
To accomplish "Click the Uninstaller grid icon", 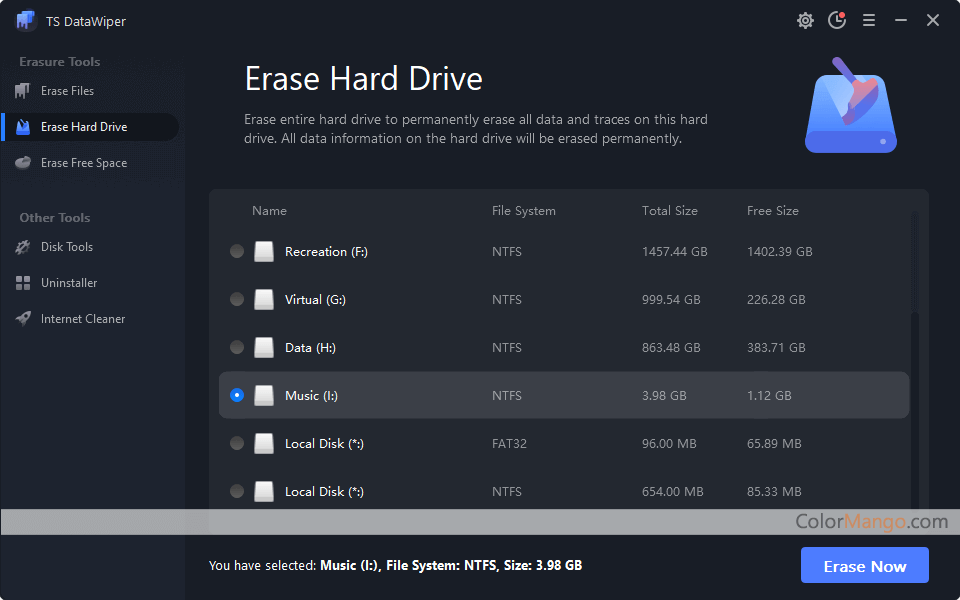I will click(x=22, y=283).
